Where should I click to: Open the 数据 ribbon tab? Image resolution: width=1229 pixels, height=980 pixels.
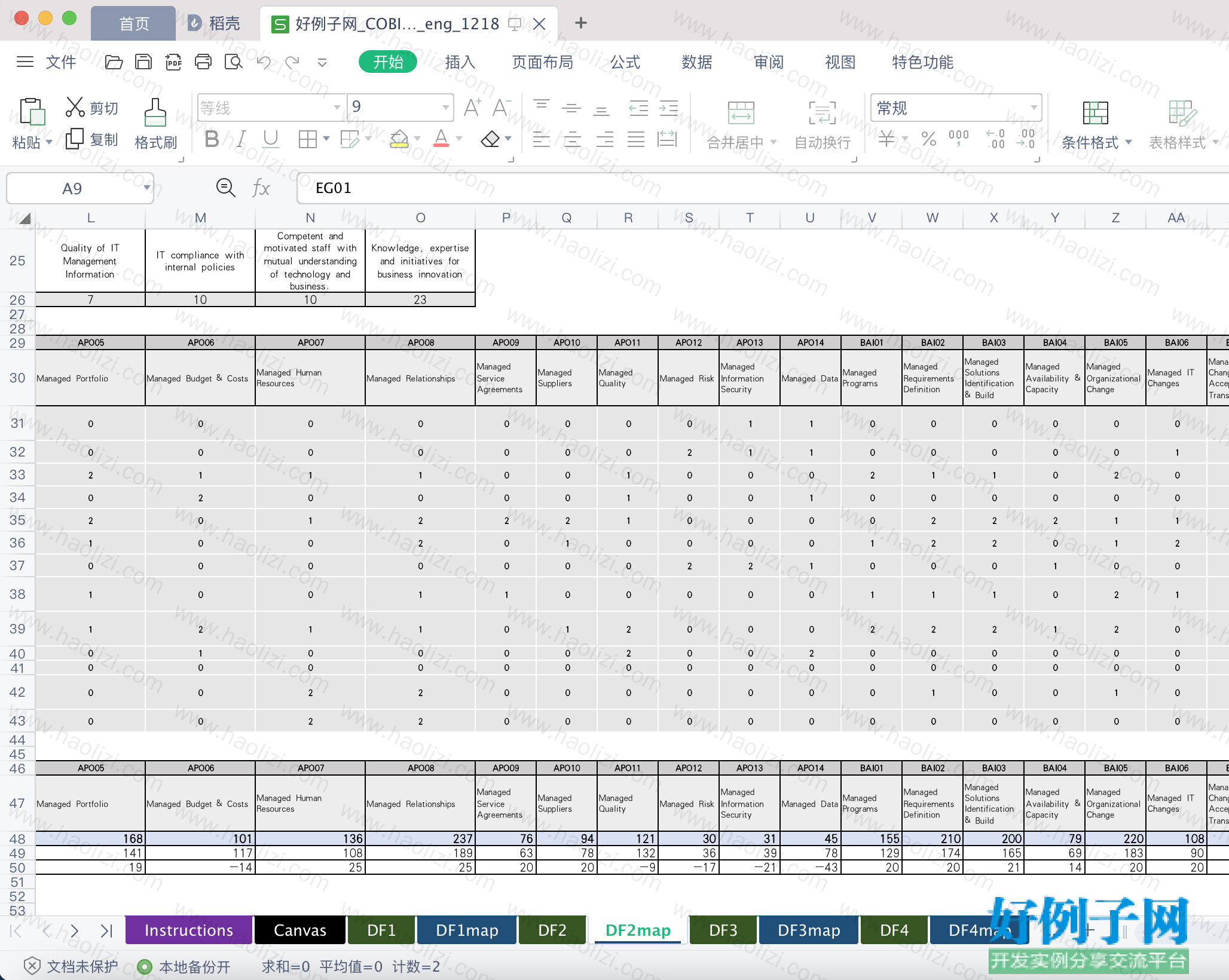click(x=696, y=62)
